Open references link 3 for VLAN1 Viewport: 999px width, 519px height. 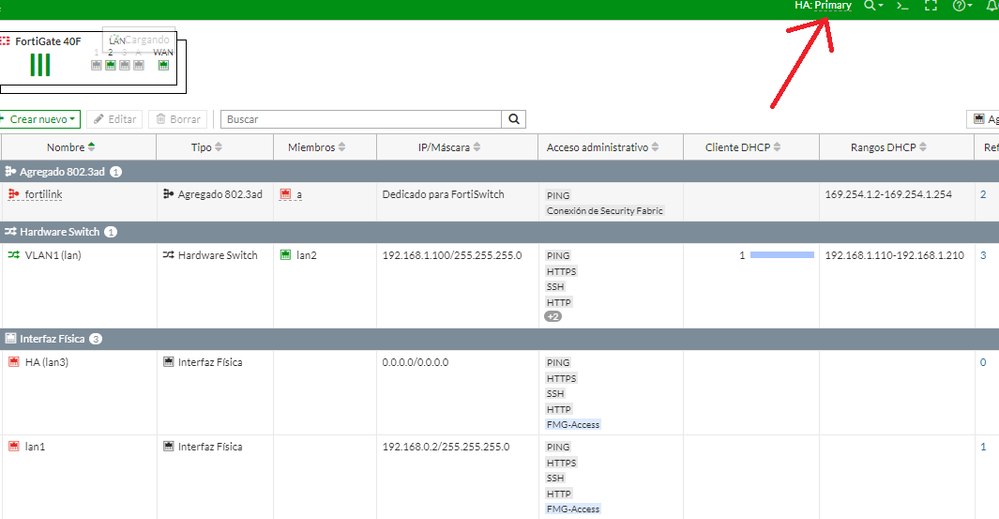[983, 255]
